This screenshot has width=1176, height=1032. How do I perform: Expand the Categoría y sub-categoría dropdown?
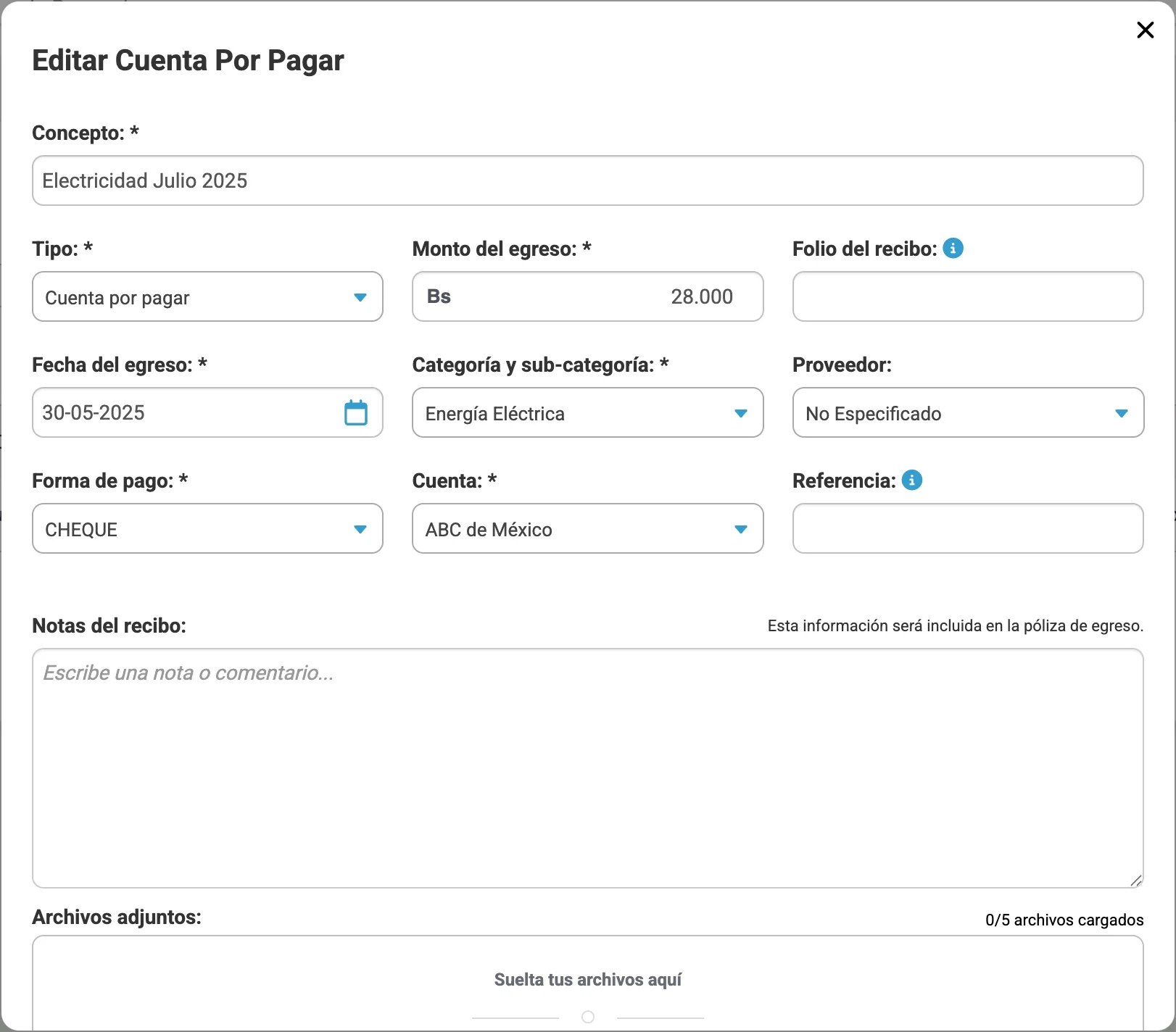tap(587, 412)
